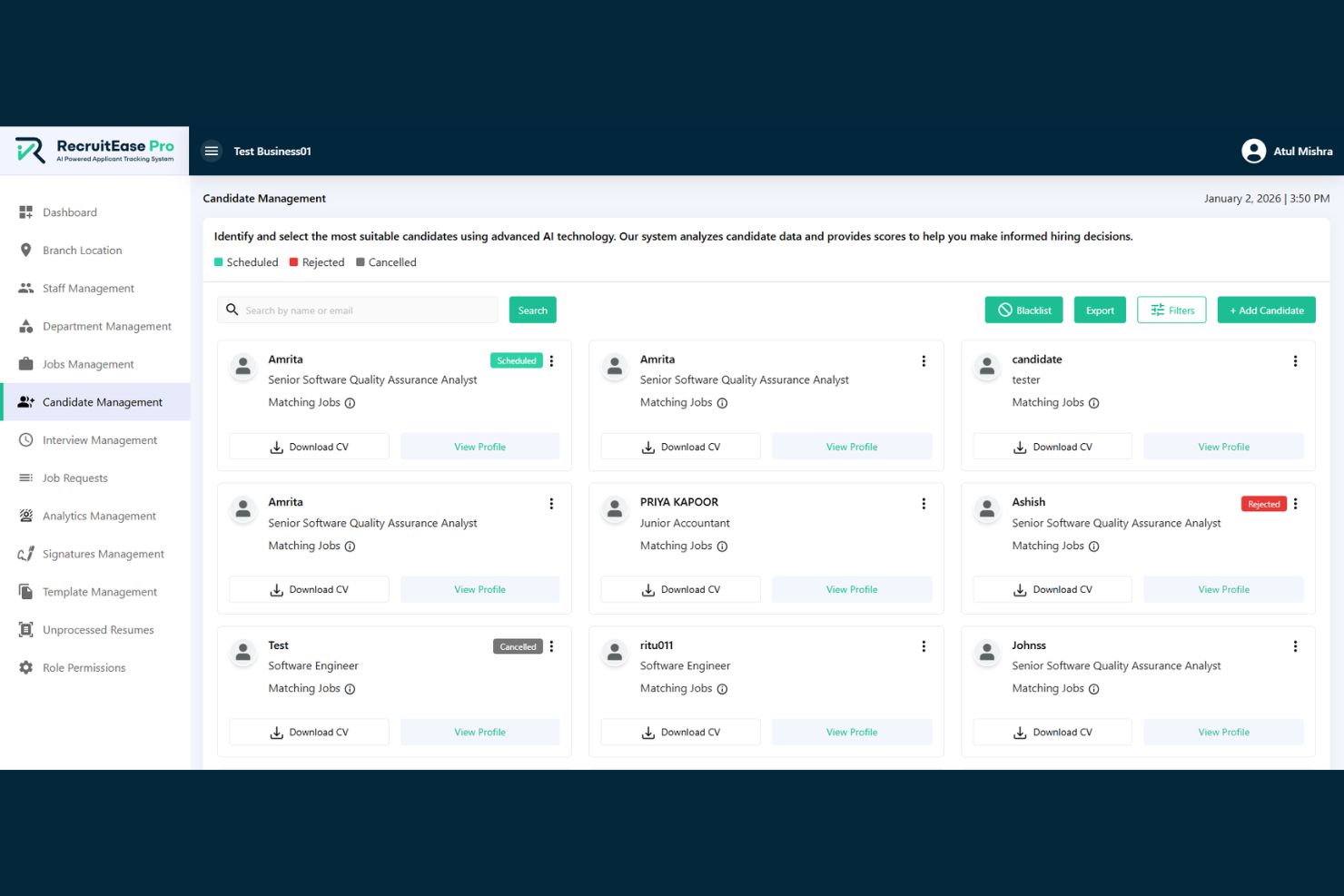Open the Filters icon
This screenshot has height=896, width=1344.
[1158, 310]
